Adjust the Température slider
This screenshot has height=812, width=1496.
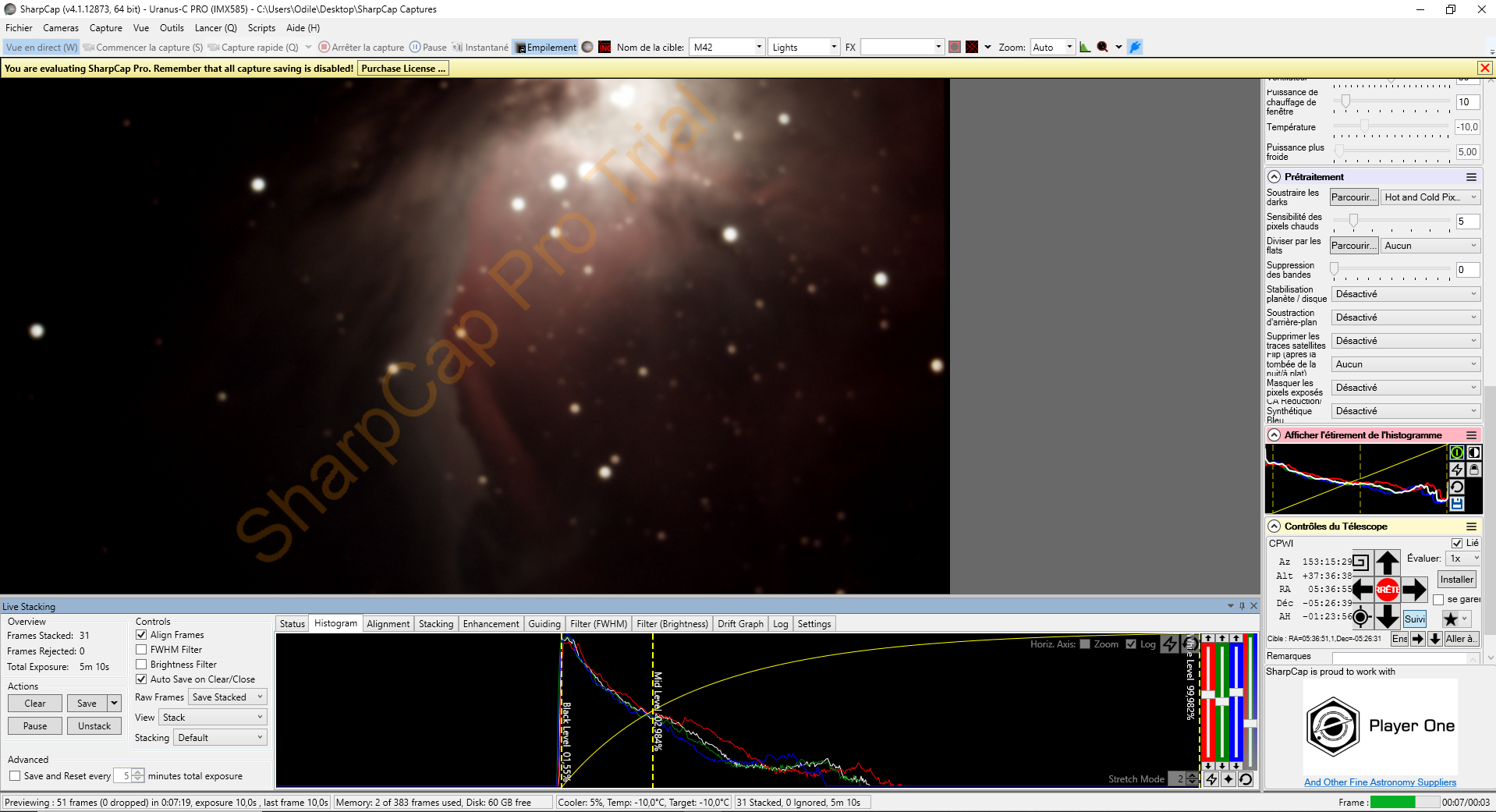[x=1392, y=126]
